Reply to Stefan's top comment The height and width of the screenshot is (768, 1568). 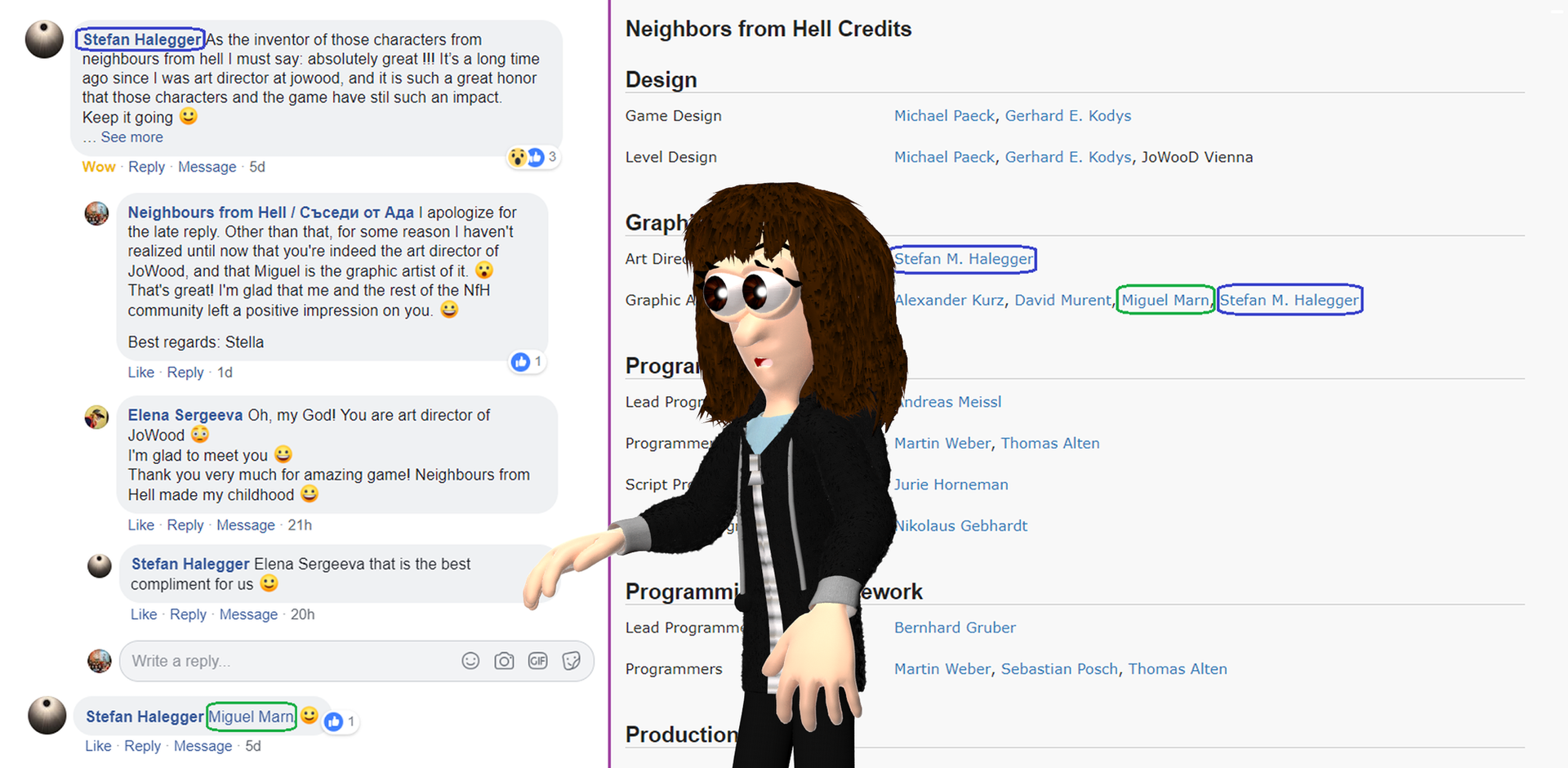[x=146, y=167]
